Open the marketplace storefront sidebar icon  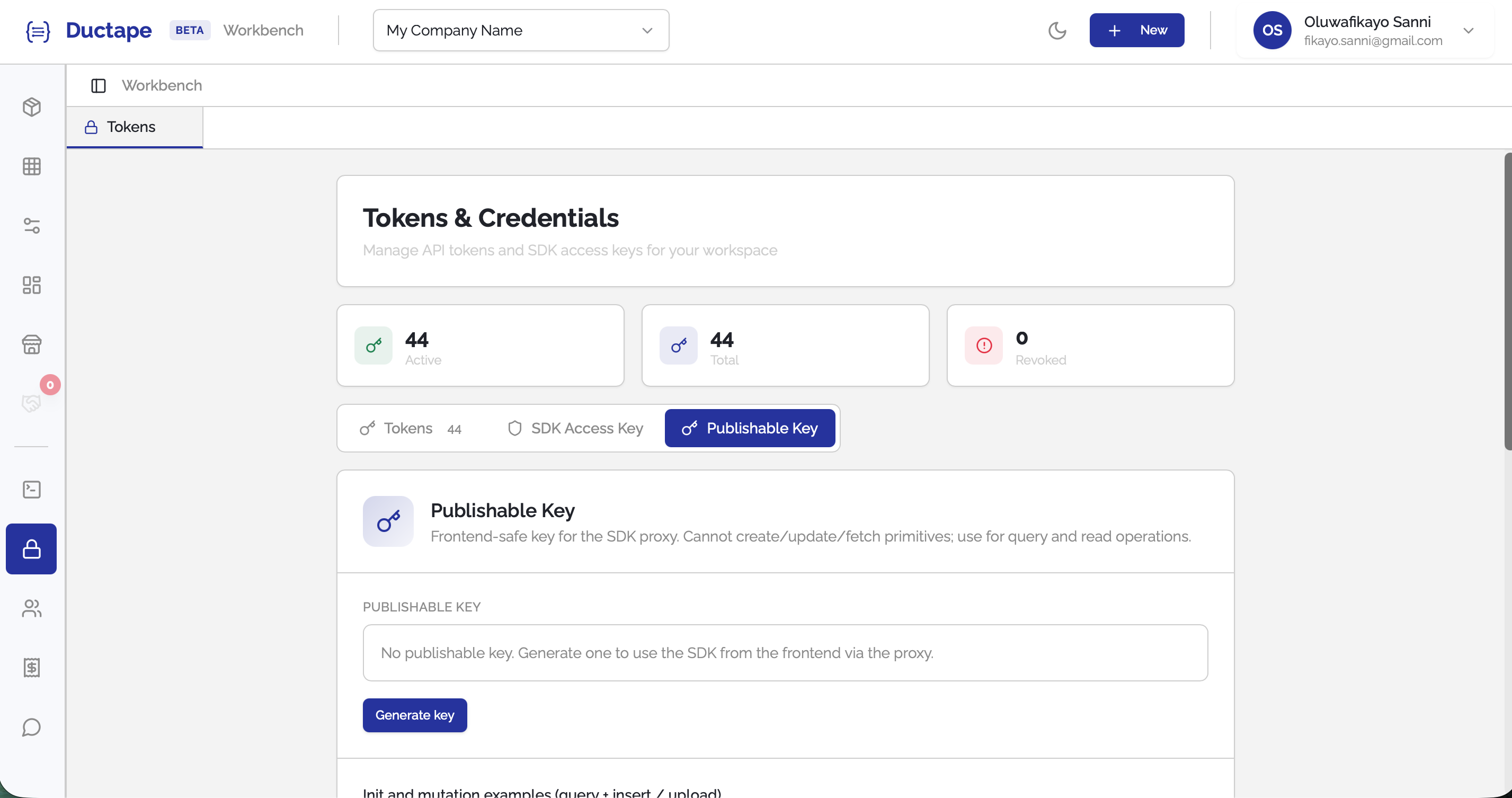pyautogui.click(x=31, y=344)
